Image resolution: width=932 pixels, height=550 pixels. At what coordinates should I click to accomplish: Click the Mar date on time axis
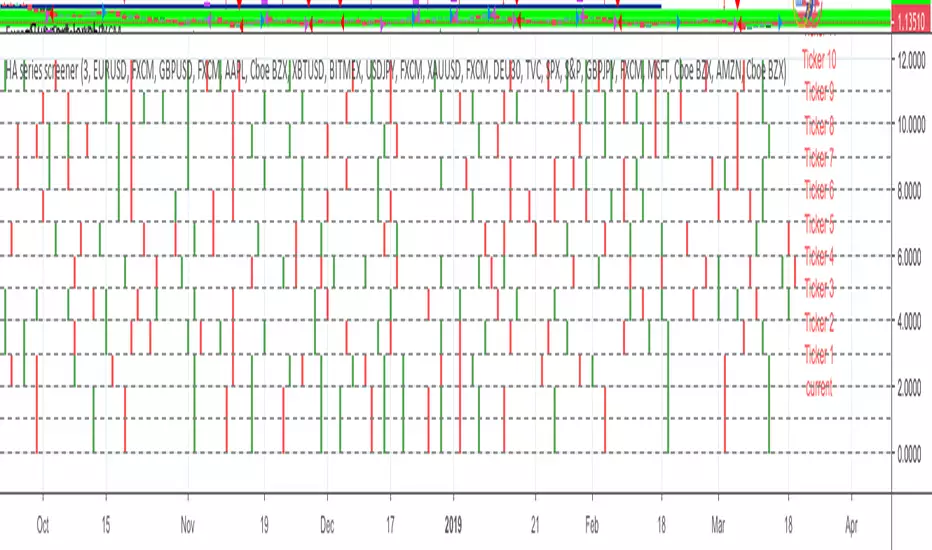718,525
